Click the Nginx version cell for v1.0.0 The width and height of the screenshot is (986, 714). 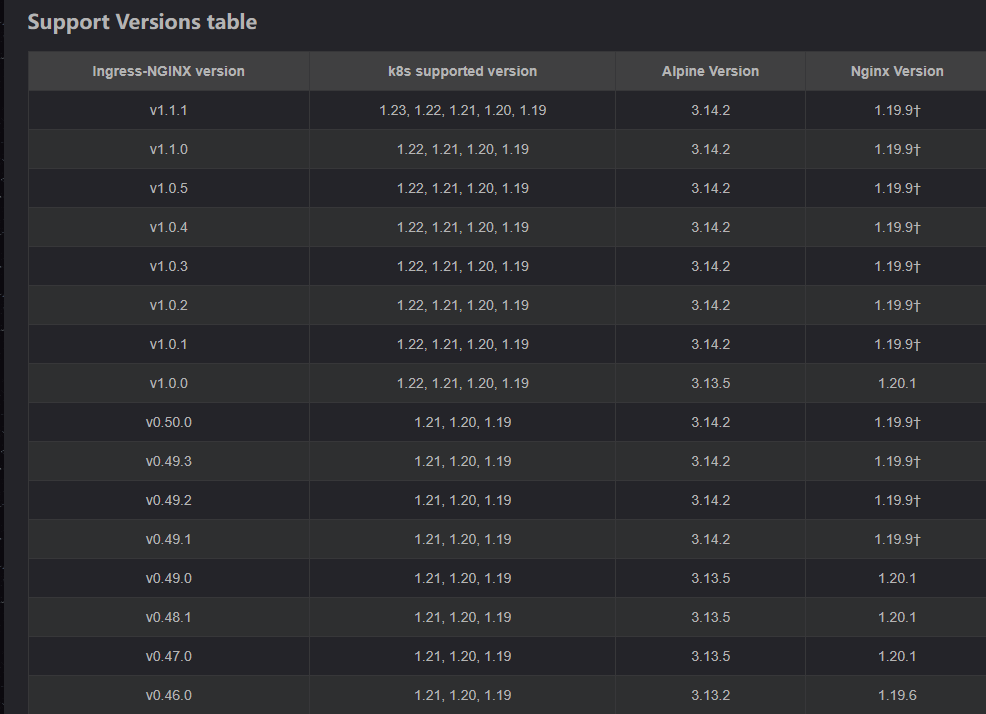click(896, 383)
